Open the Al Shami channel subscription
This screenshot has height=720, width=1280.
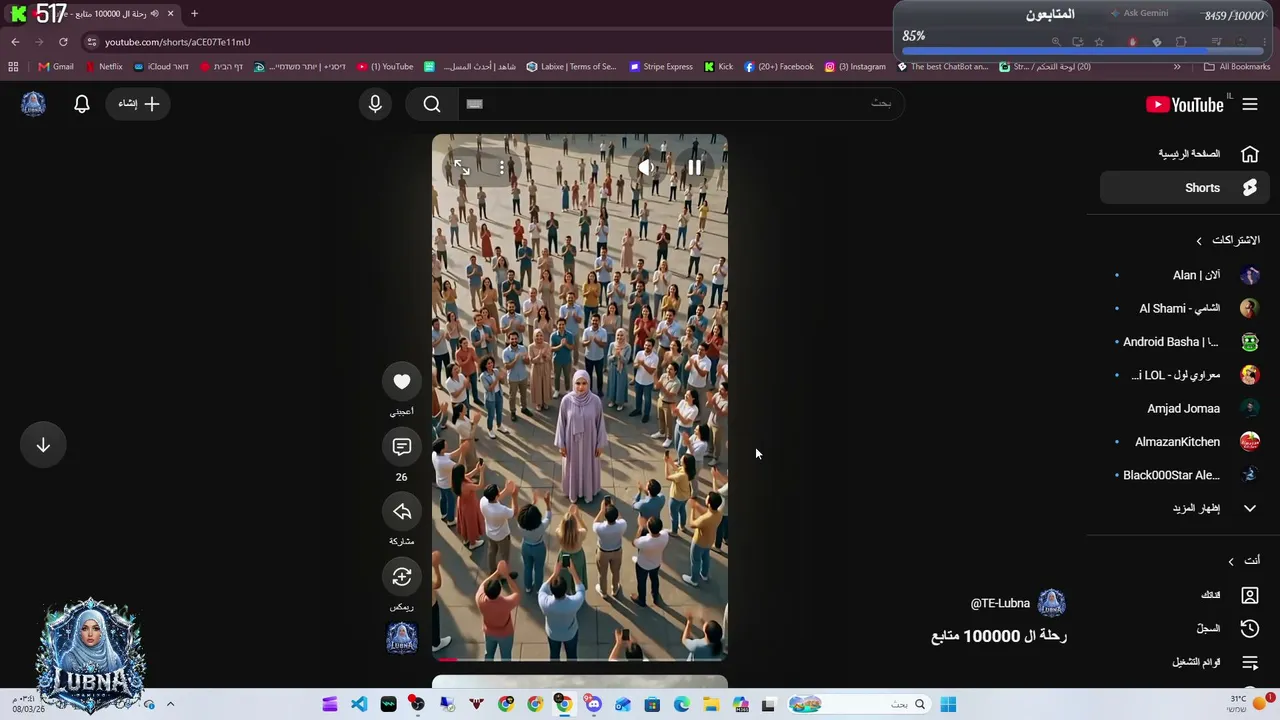1185,308
